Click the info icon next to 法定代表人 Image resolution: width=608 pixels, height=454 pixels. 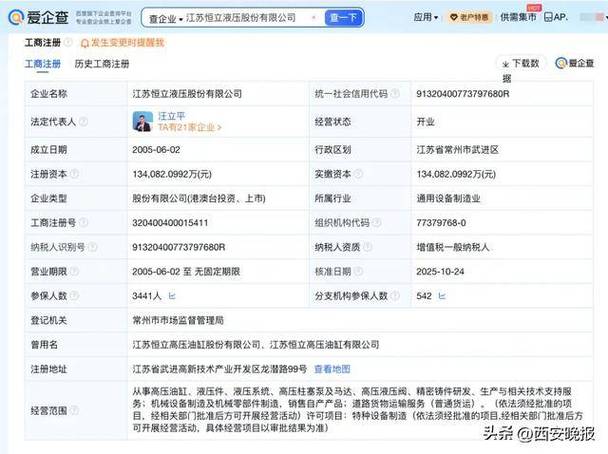coord(83,122)
